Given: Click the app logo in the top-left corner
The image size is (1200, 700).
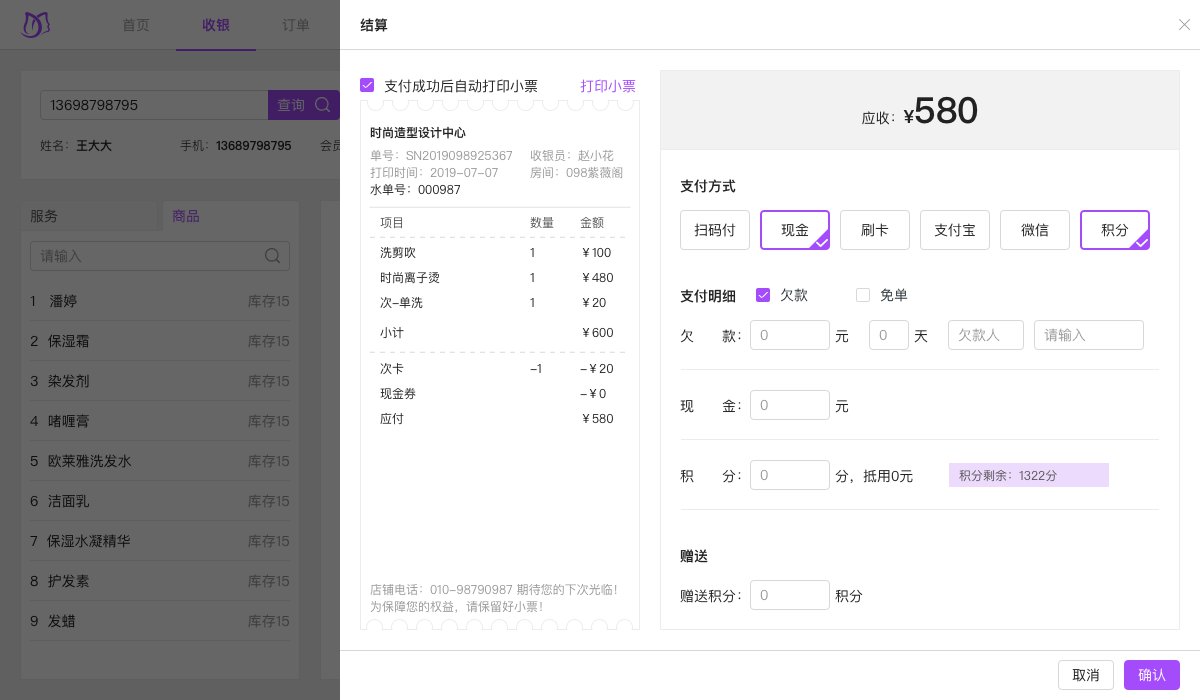Looking at the screenshot, I should (36, 25).
